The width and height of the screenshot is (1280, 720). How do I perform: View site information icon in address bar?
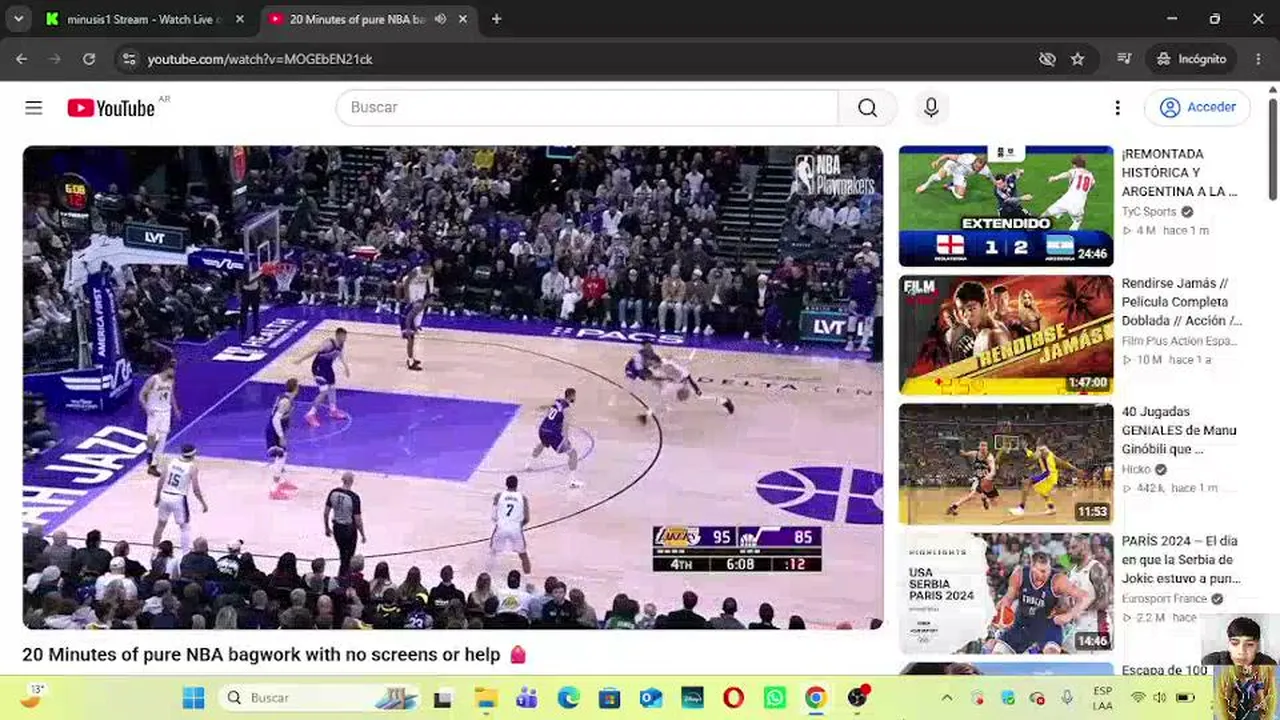click(128, 59)
